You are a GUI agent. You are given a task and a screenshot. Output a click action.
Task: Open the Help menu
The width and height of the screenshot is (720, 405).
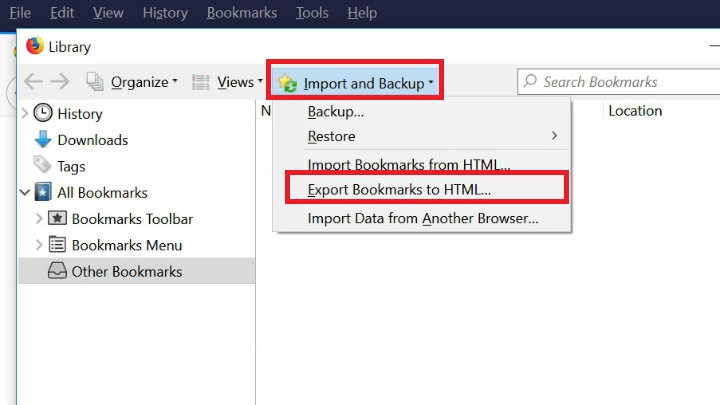tap(362, 13)
